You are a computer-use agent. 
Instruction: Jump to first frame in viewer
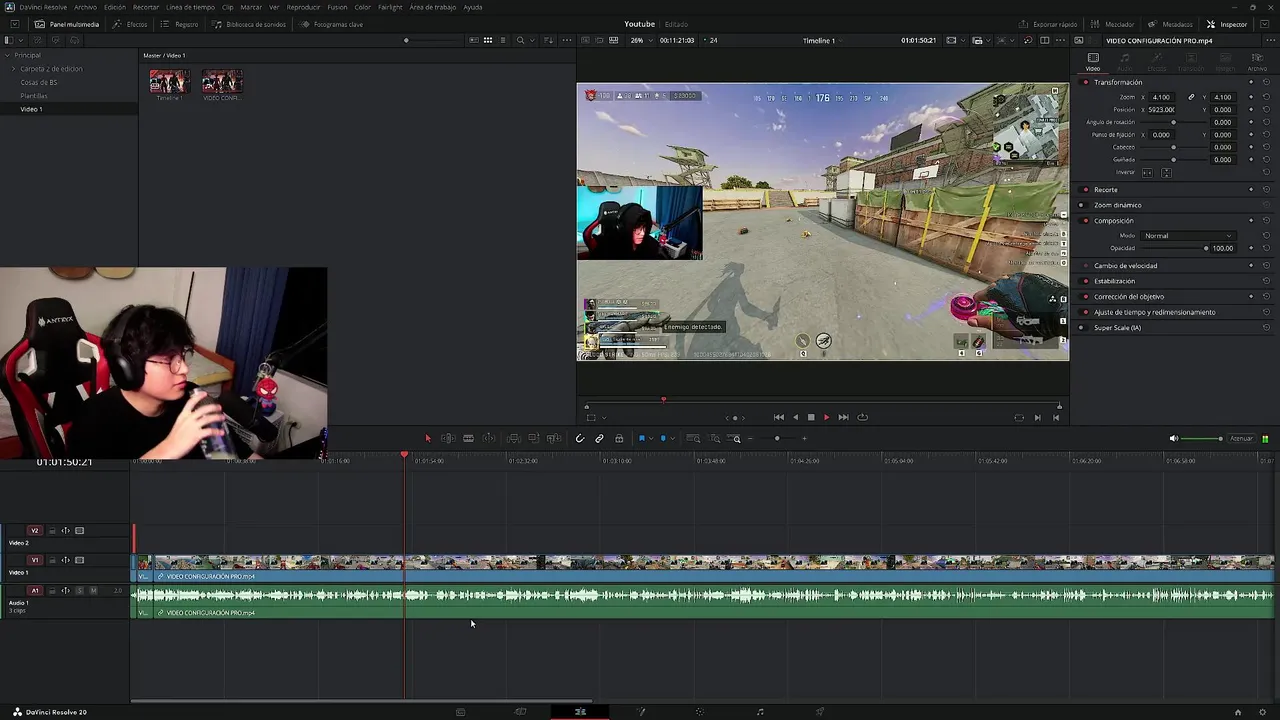(779, 417)
